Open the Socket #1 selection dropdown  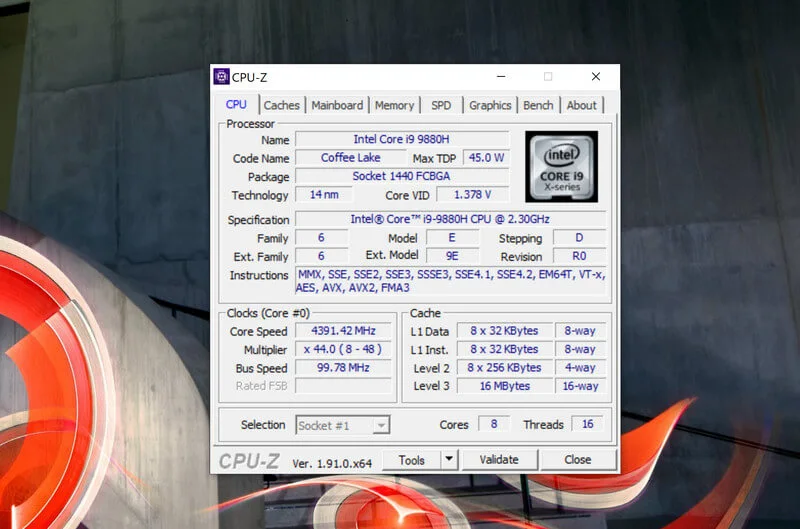[x=342, y=425]
